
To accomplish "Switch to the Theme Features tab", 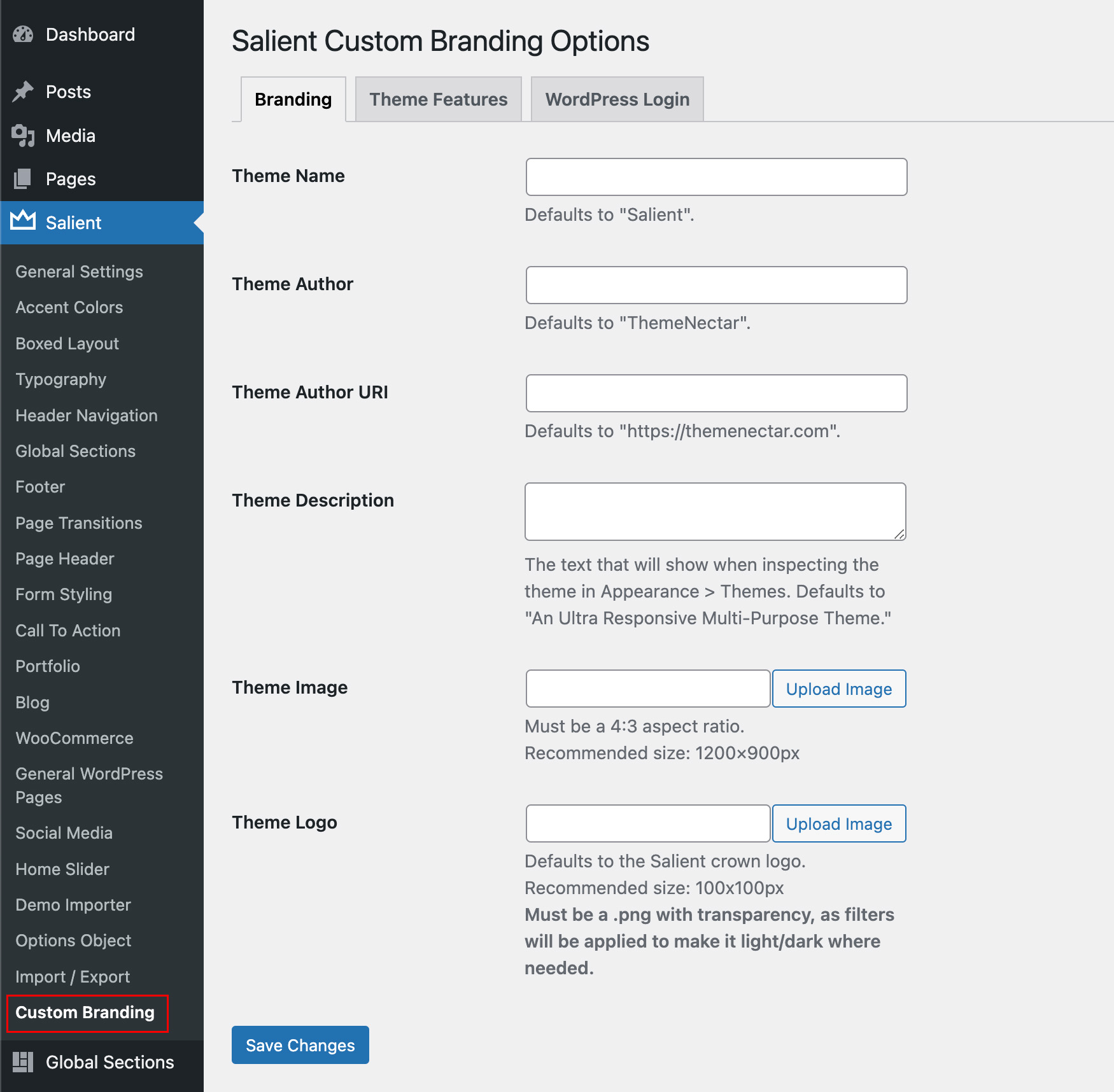I will pos(438,99).
